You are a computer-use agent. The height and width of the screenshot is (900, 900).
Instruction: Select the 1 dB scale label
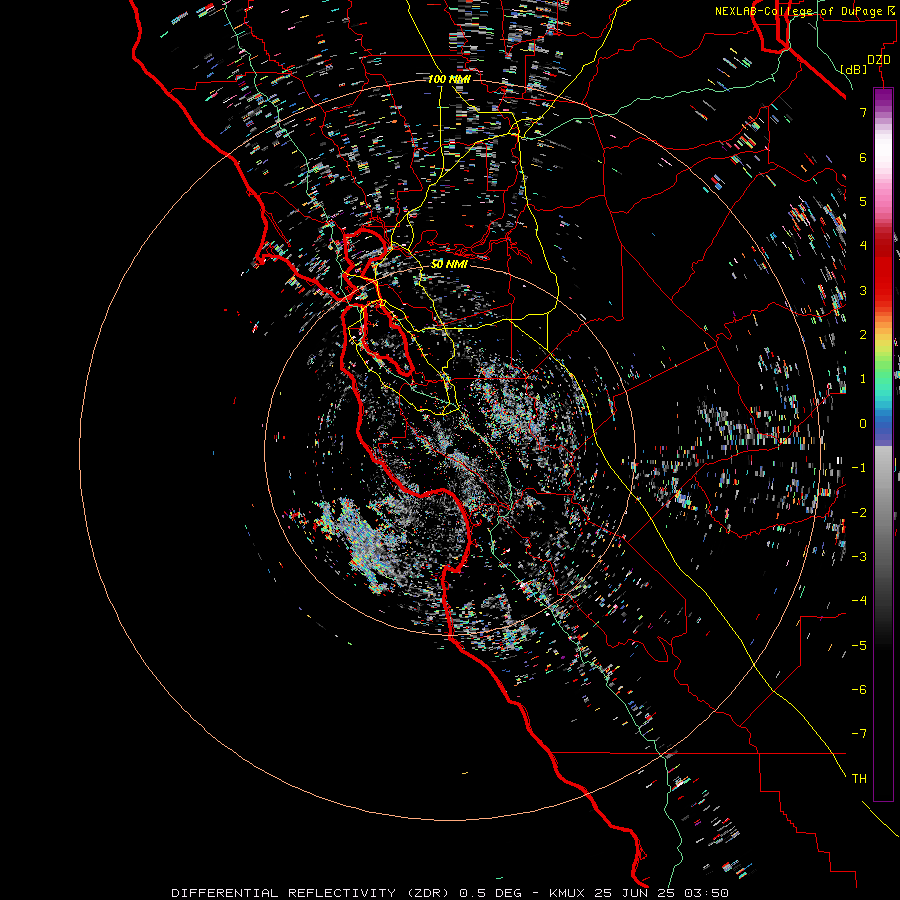point(863,379)
